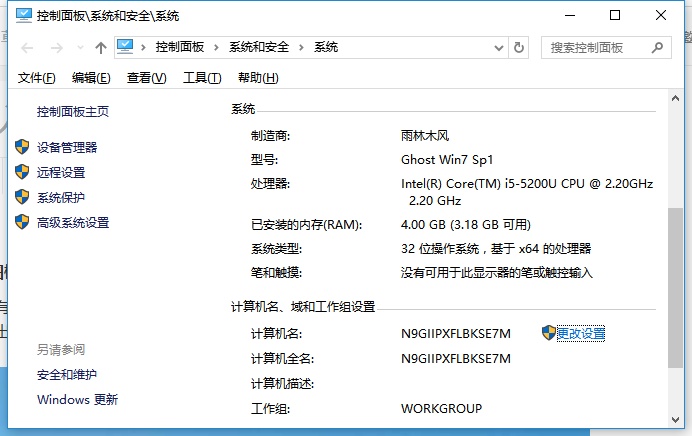Screen dimensions: 692x436
Task: Open 设备管理器 link
Action: pyautogui.click(x=67, y=147)
